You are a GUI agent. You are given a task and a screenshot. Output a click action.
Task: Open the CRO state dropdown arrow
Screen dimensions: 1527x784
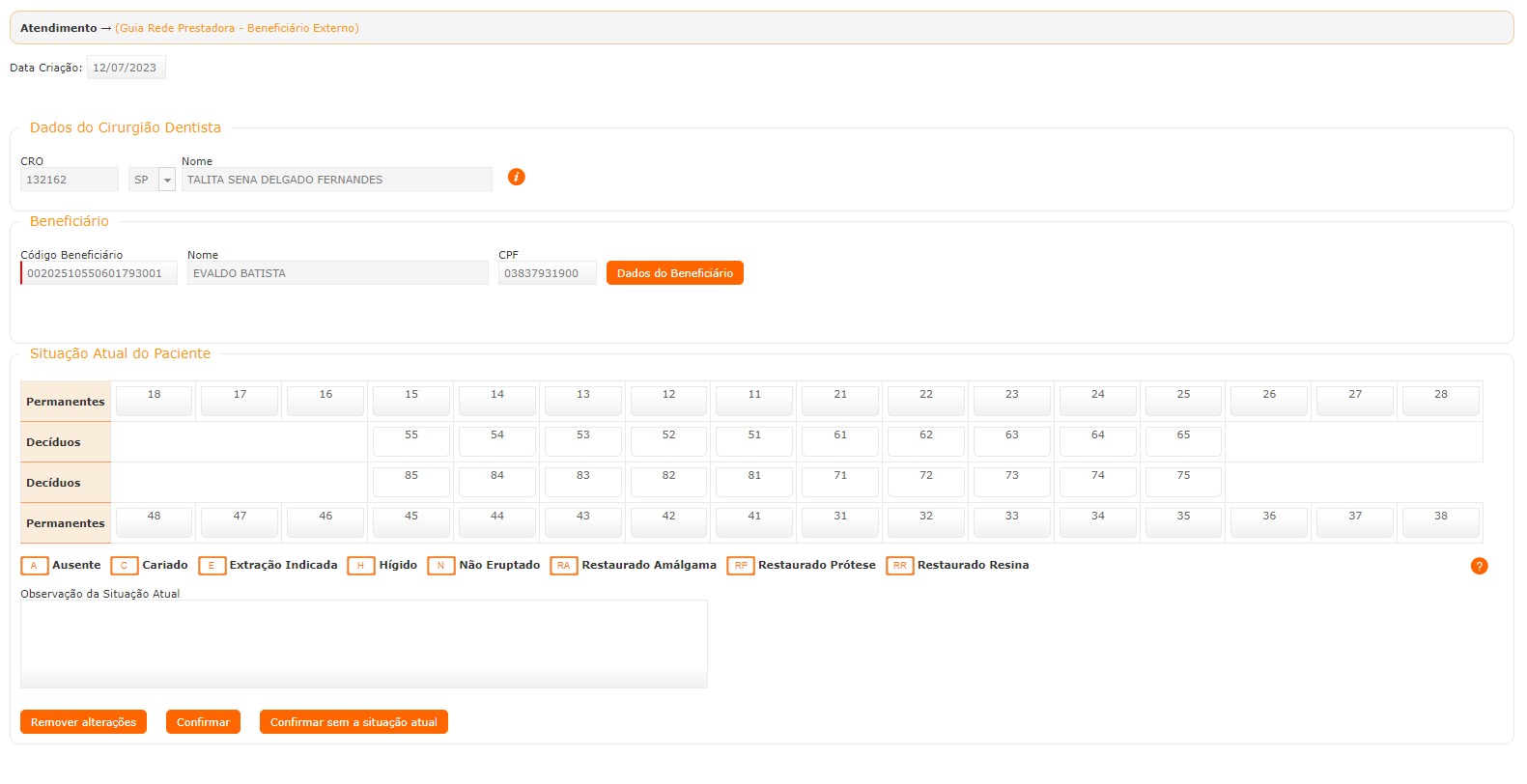tap(167, 180)
